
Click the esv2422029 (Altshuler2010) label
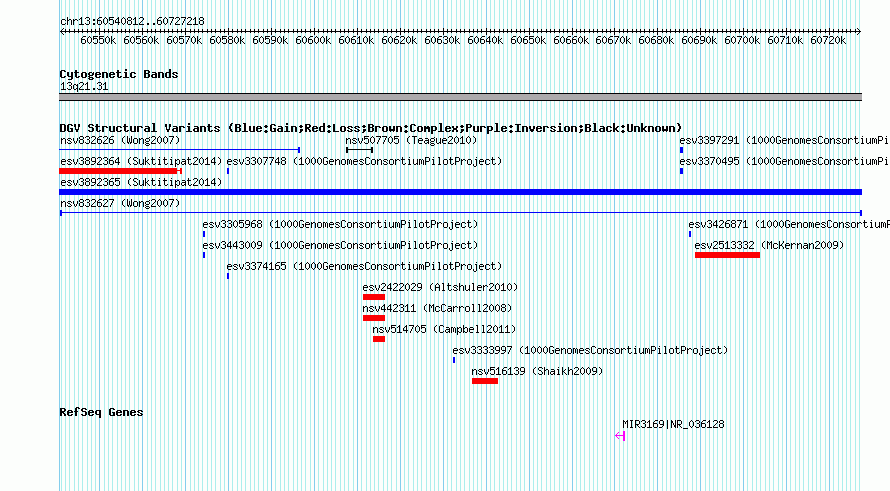coord(440,287)
